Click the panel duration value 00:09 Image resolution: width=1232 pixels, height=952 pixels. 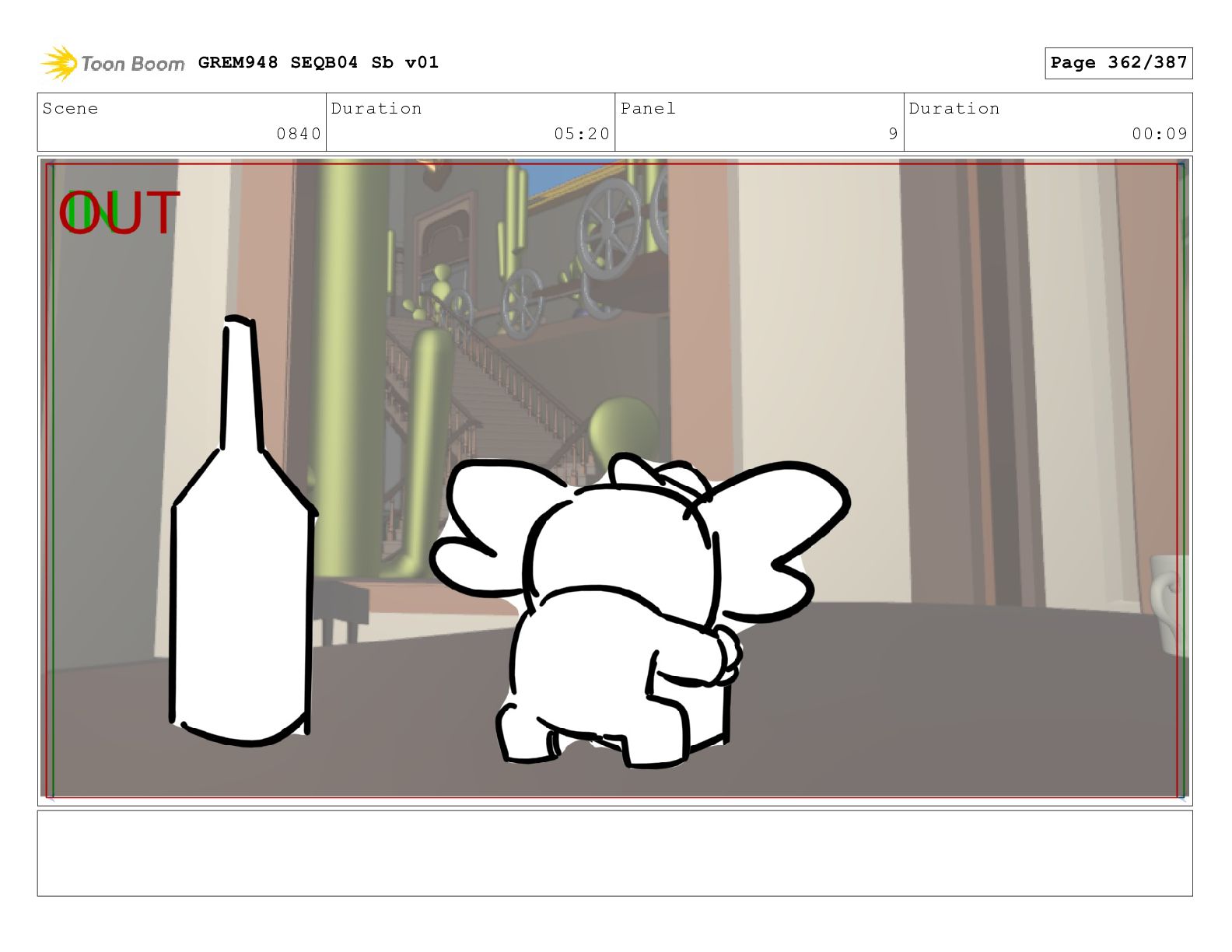point(1160,134)
